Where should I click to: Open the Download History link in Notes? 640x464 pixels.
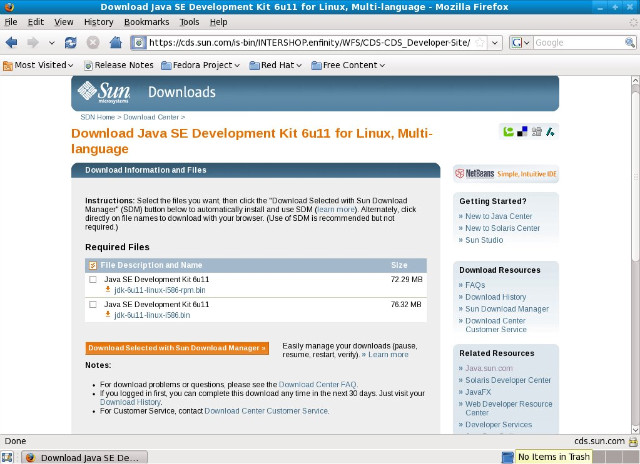pyautogui.click(x=130, y=402)
